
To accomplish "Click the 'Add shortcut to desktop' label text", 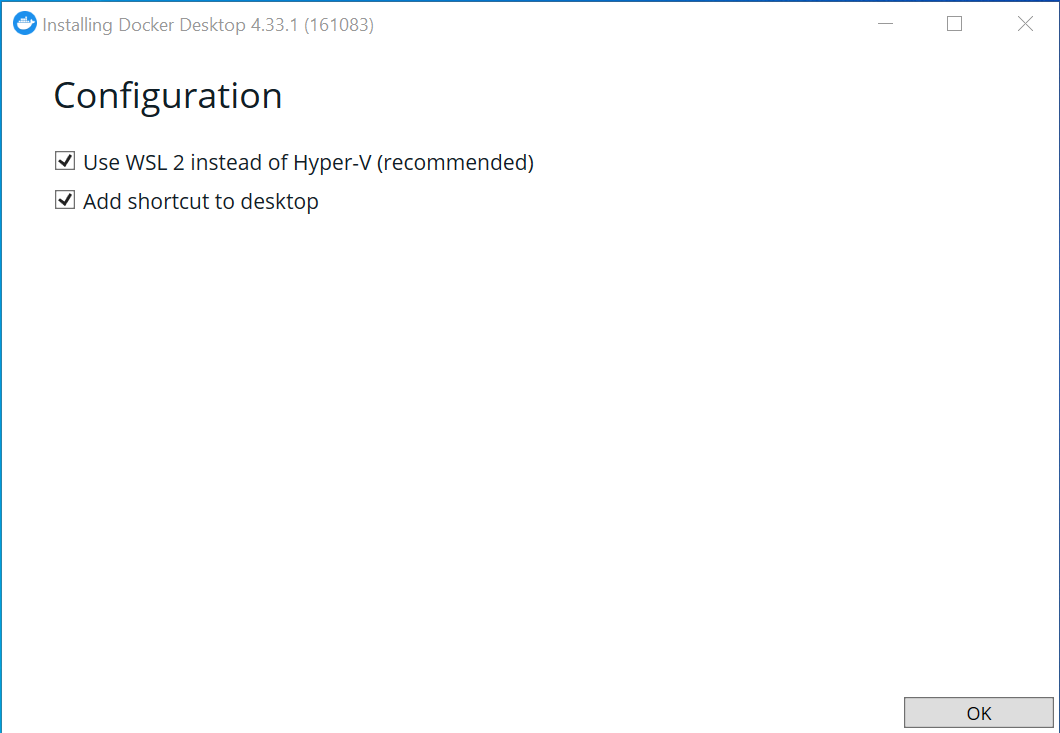I will [200, 201].
